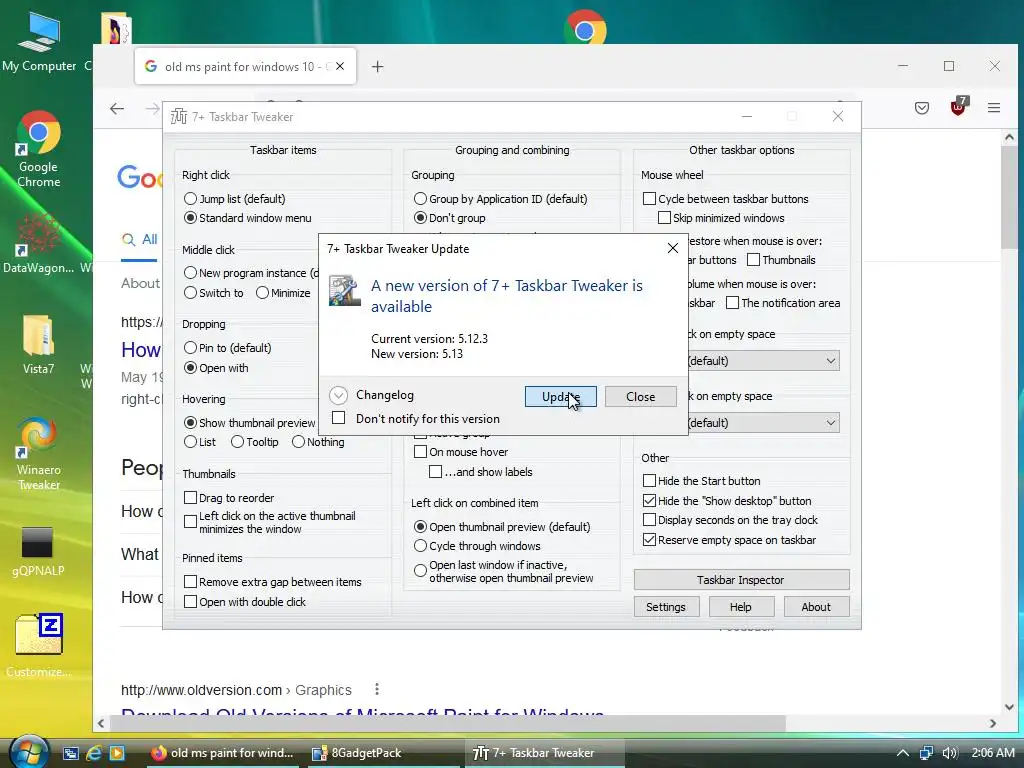The height and width of the screenshot is (768, 1024).
Task: Enable Display seconds on the tray clock
Action: coord(649,520)
